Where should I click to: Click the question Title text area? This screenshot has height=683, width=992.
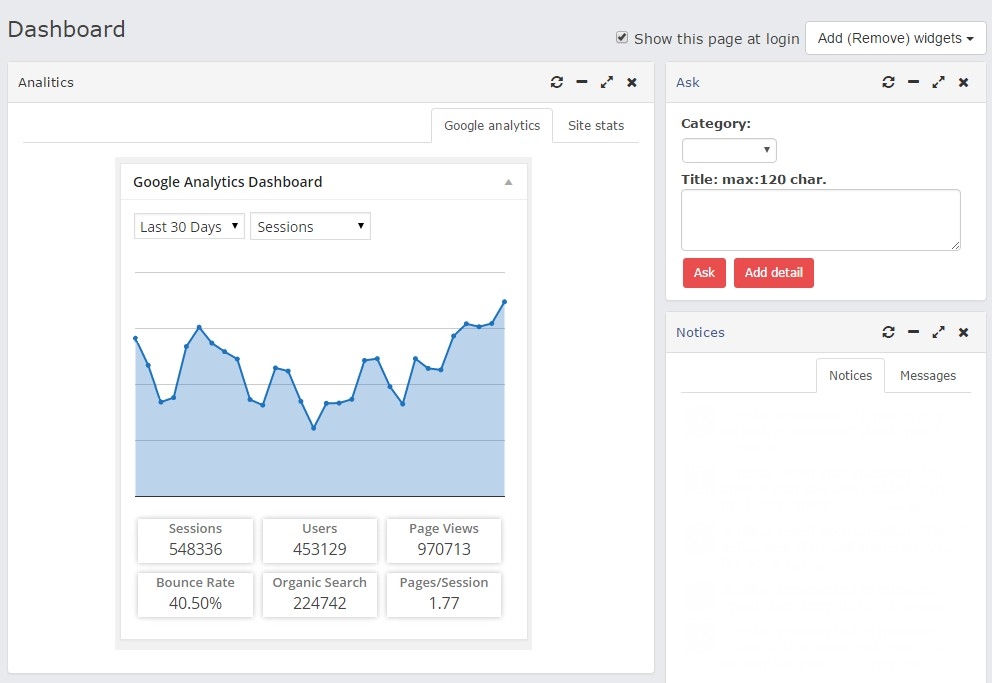click(820, 220)
